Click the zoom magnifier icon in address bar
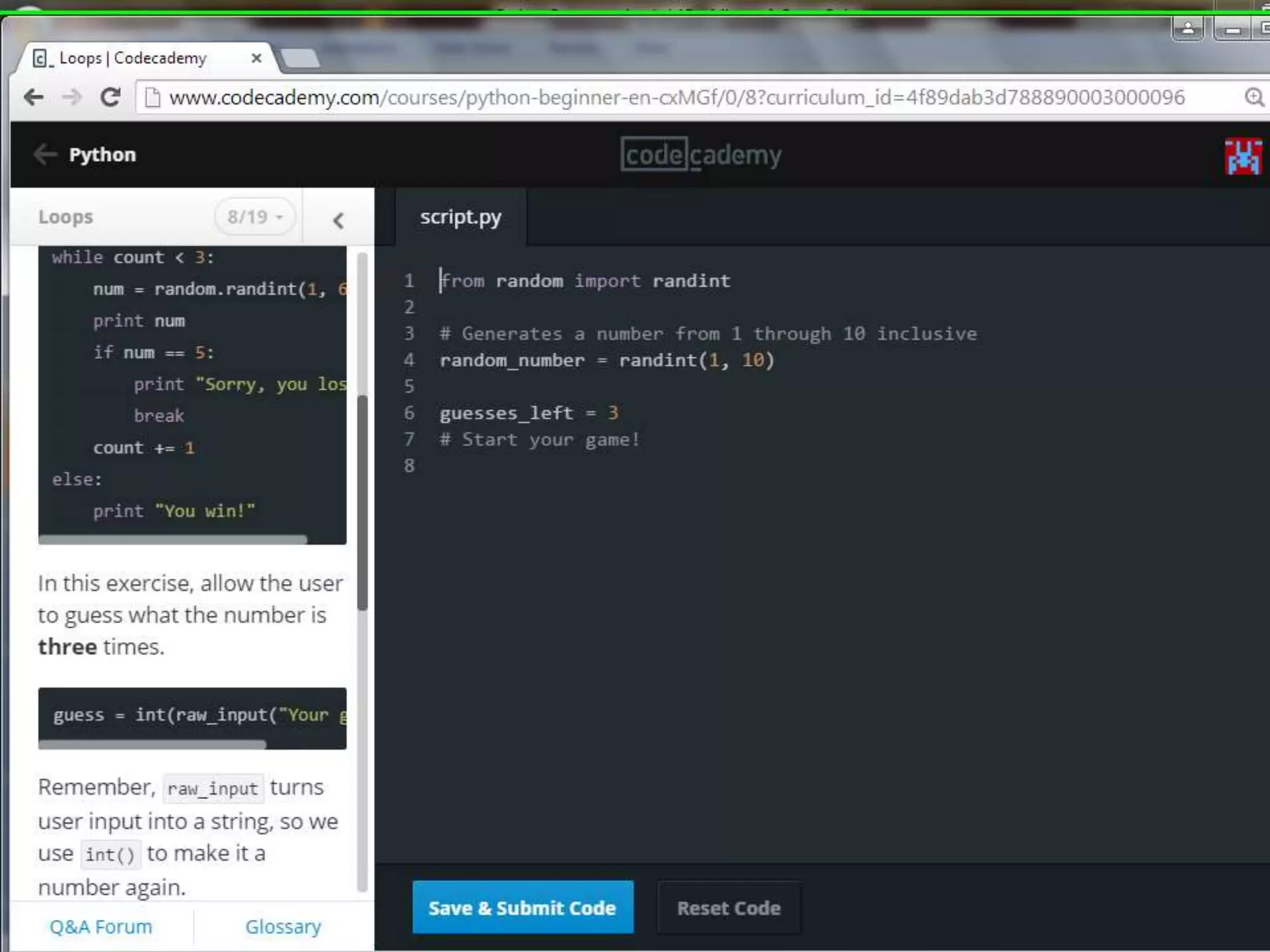This screenshot has height=952, width=1270. point(1254,97)
